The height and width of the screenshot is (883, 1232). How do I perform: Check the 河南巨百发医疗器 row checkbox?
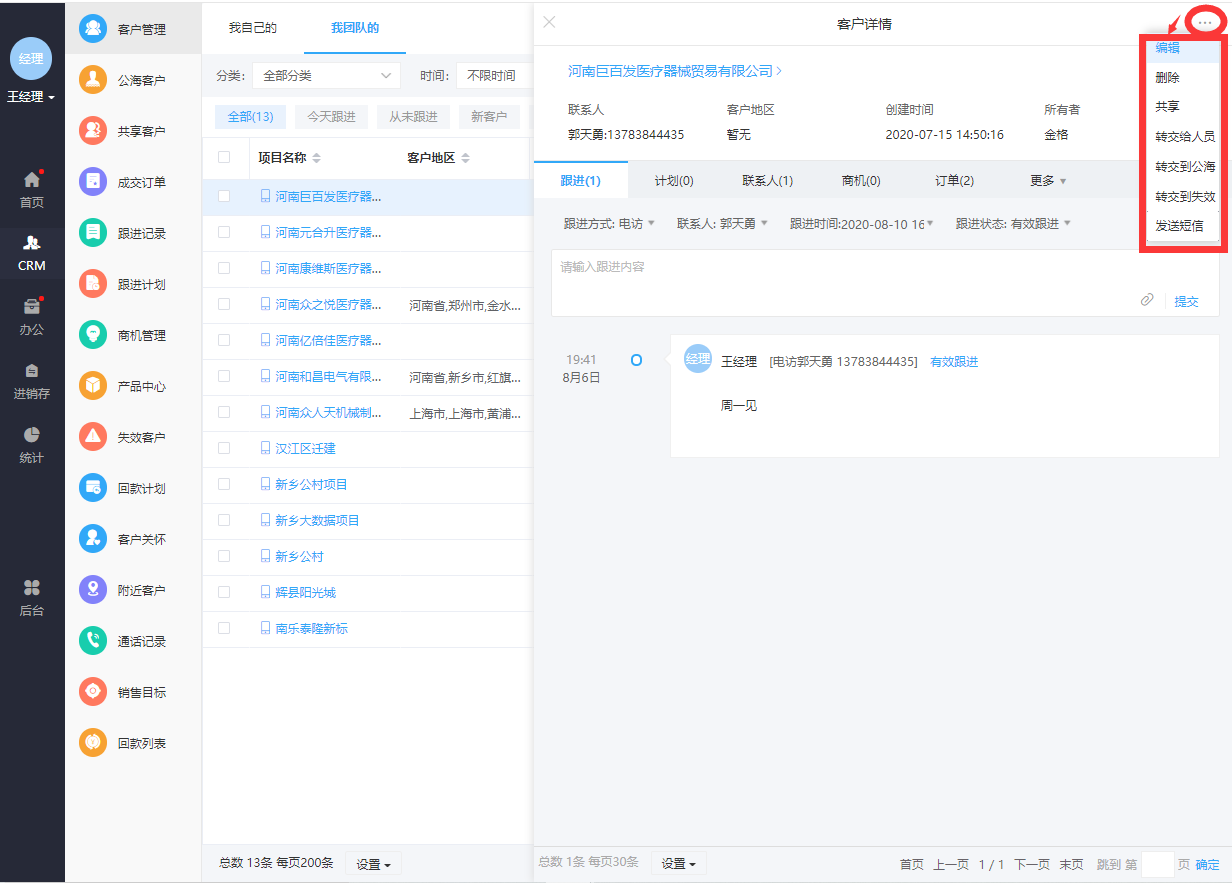(x=224, y=196)
